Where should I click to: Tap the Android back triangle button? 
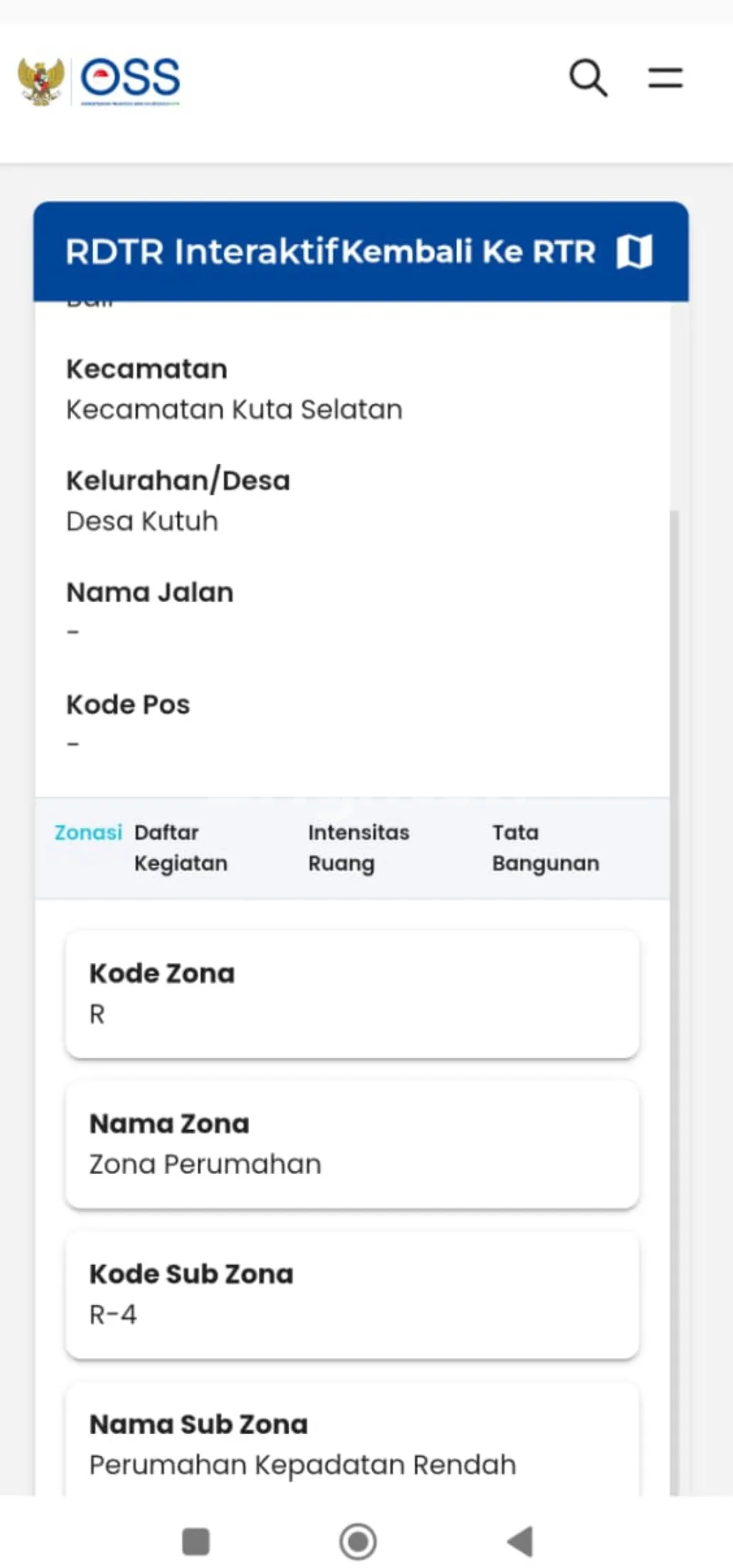coord(520,1541)
